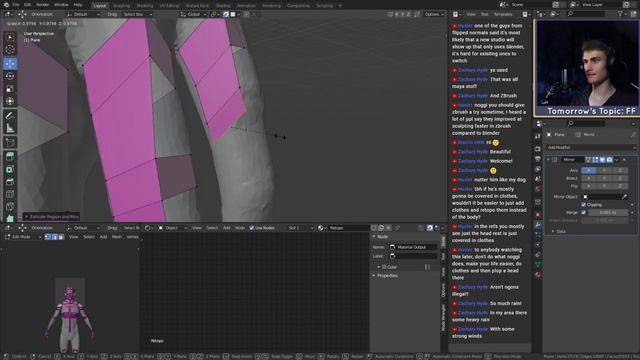The height and width of the screenshot is (360, 640).
Task: Toggle Use Nodes checkbox in node editor
Action: [x=251, y=228]
